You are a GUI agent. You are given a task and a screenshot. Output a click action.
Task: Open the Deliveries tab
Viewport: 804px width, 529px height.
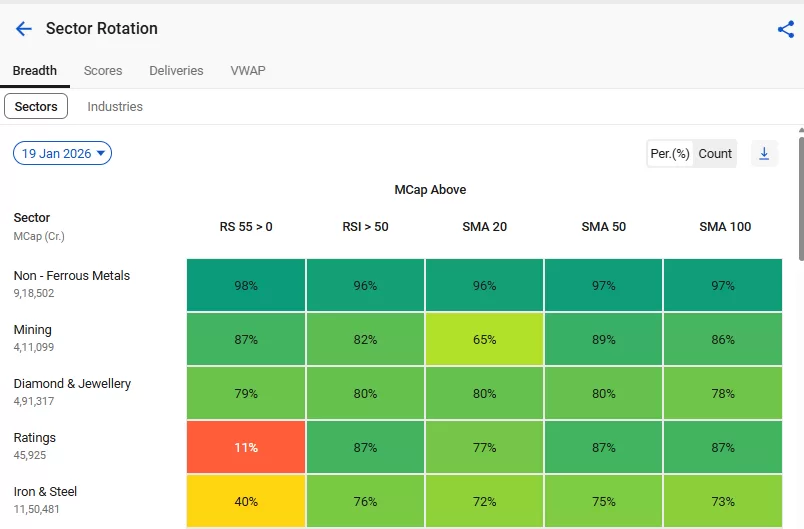pos(176,71)
